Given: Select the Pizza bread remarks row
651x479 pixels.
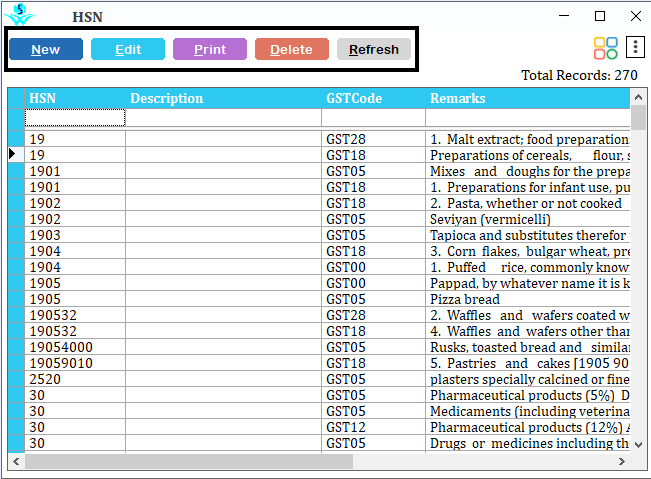Looking at the screenshot, I should click(x=528, y=299).
